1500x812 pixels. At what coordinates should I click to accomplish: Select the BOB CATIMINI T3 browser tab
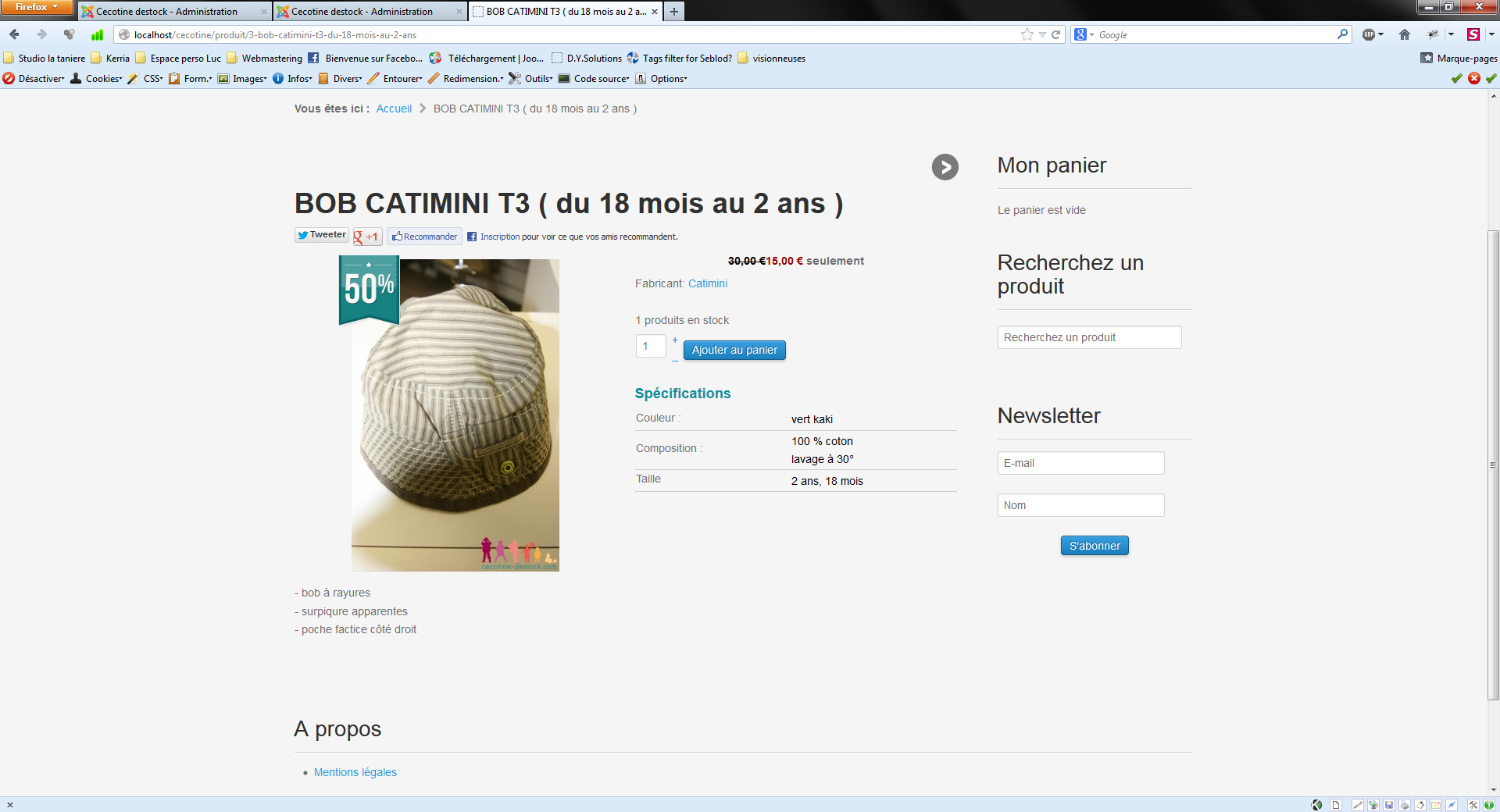pyautogui.click(x=566, y=11)
